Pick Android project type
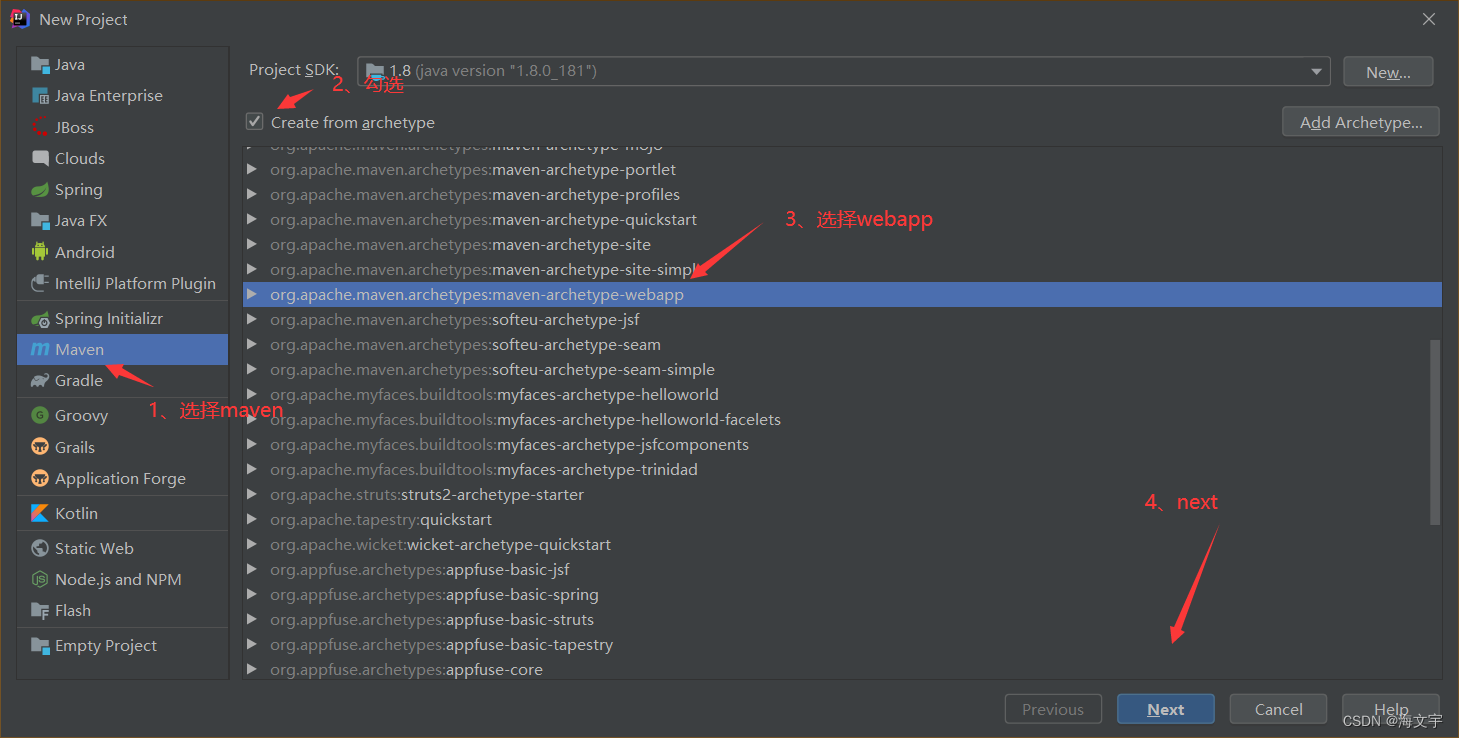 (122, 252)
